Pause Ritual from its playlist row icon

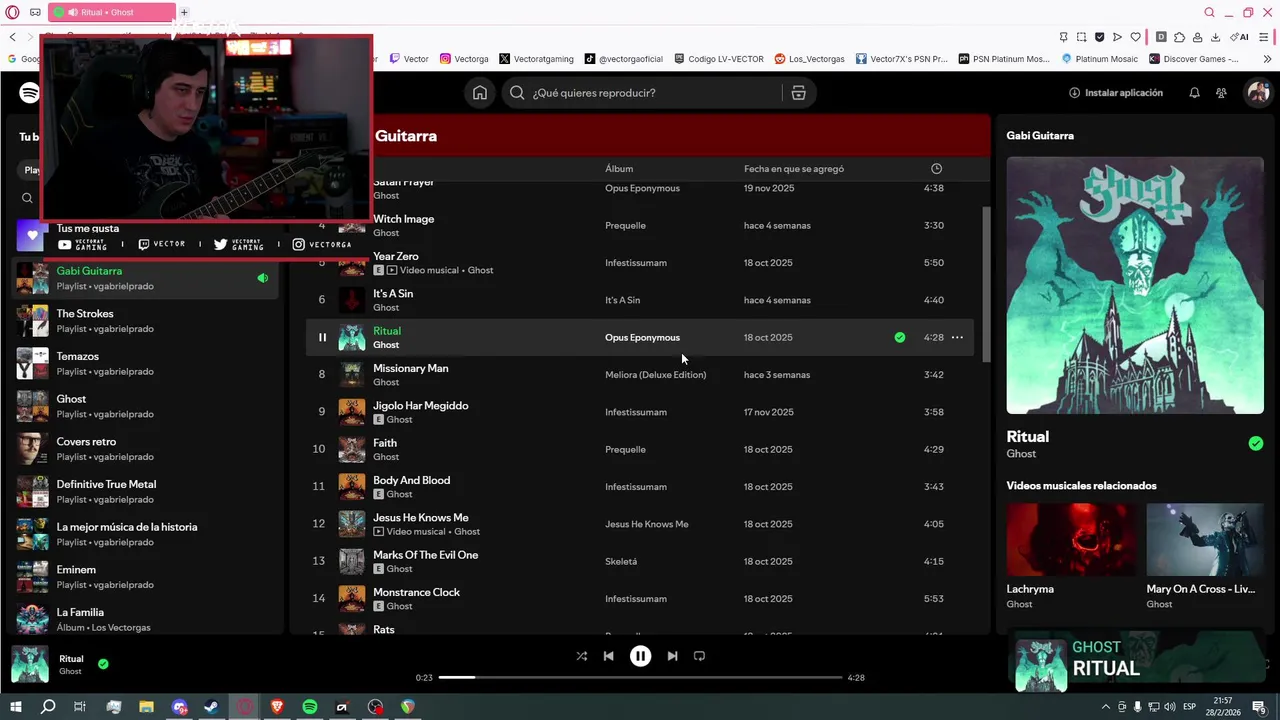[x=322, y=338]
